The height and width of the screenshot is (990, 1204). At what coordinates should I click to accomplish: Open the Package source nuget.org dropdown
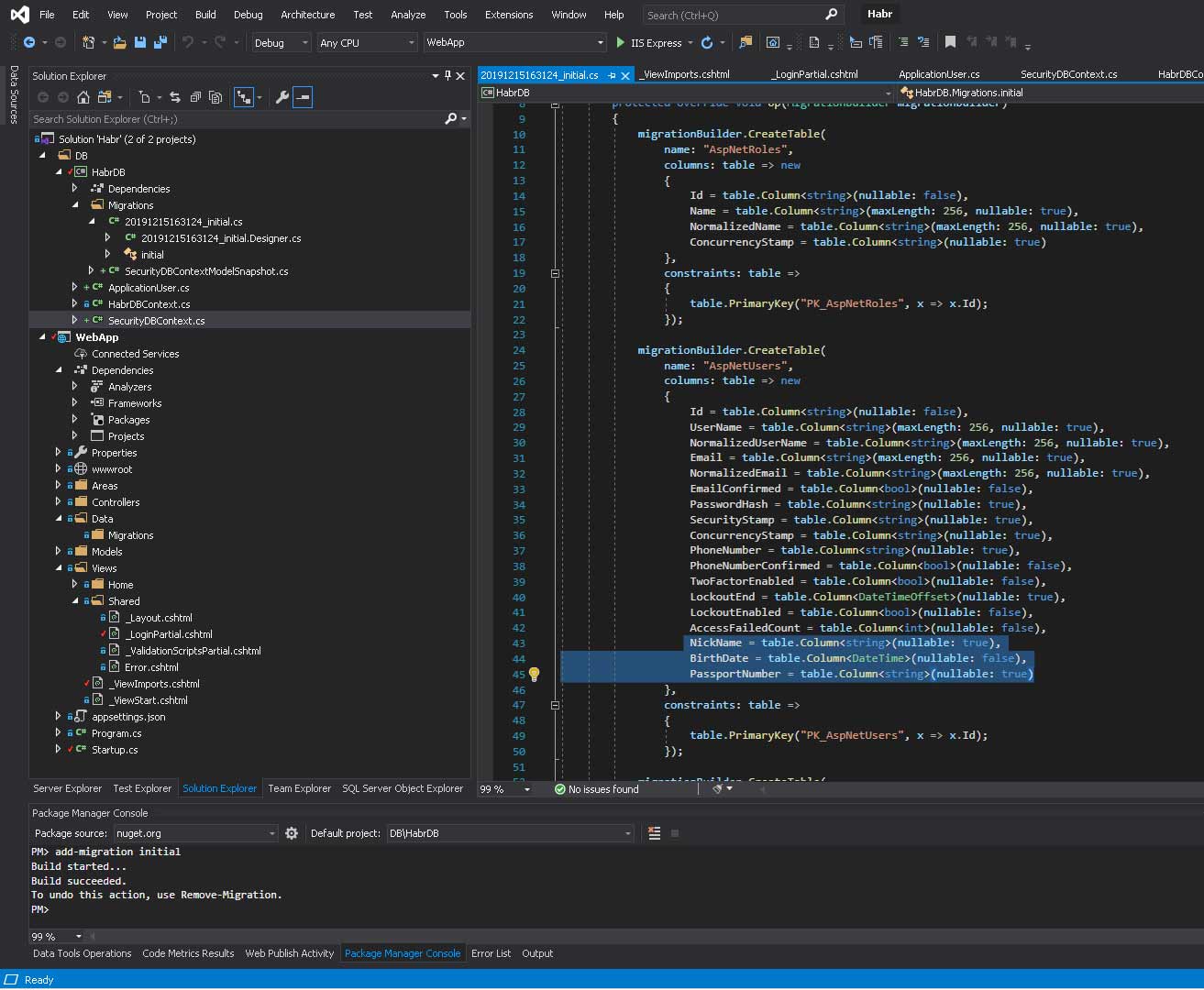194,833
